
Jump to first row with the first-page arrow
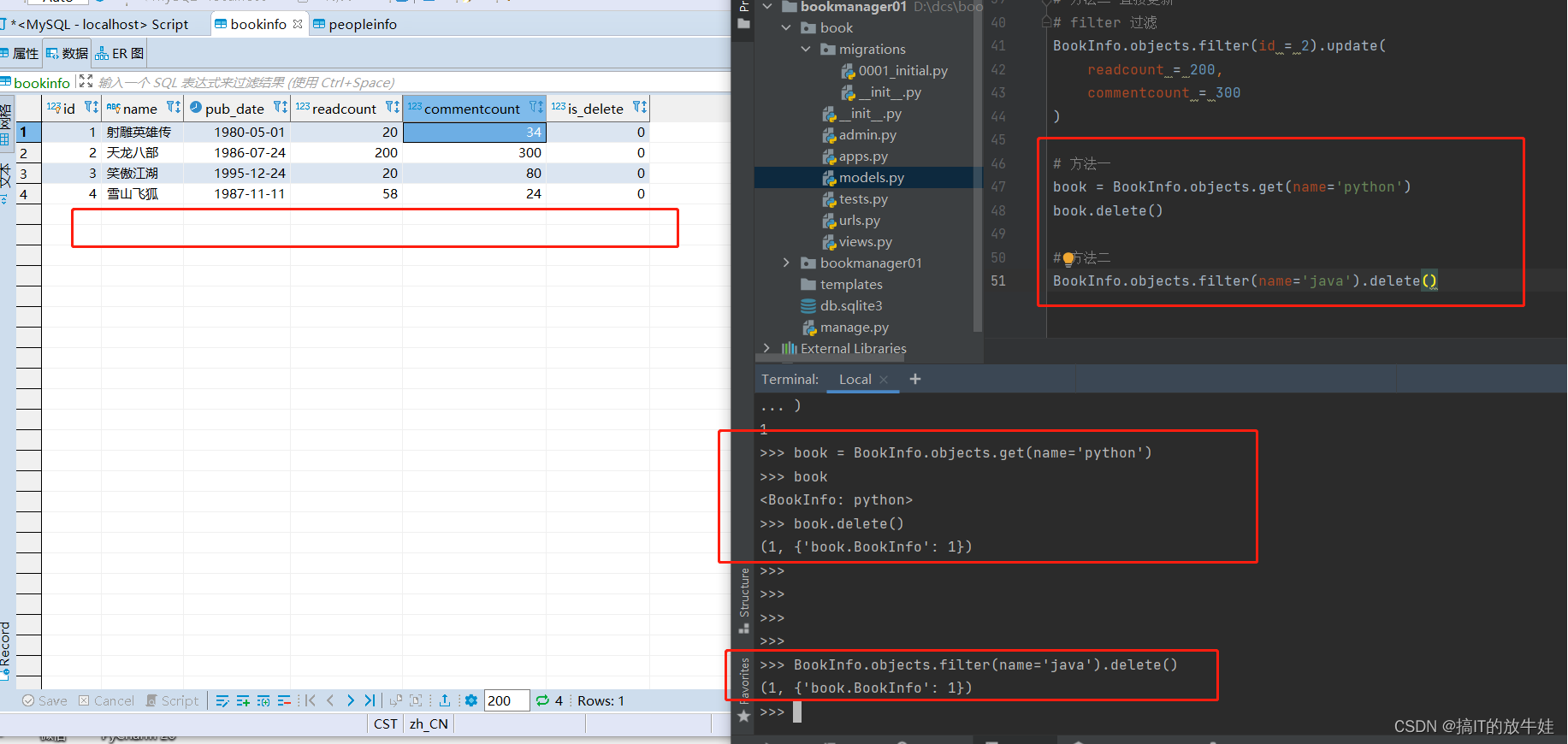tap(311, 700)
